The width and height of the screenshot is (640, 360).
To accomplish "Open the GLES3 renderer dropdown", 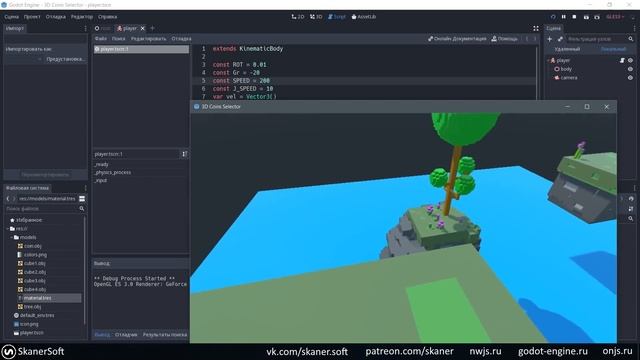I will point(615,17).
